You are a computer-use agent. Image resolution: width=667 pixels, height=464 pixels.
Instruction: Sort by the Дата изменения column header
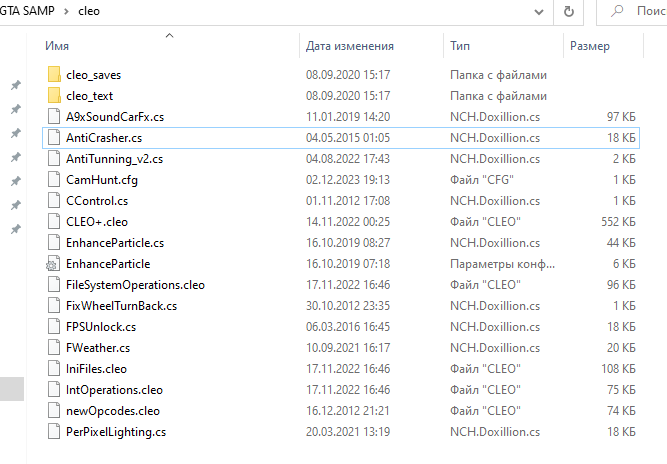coord(349,46)
